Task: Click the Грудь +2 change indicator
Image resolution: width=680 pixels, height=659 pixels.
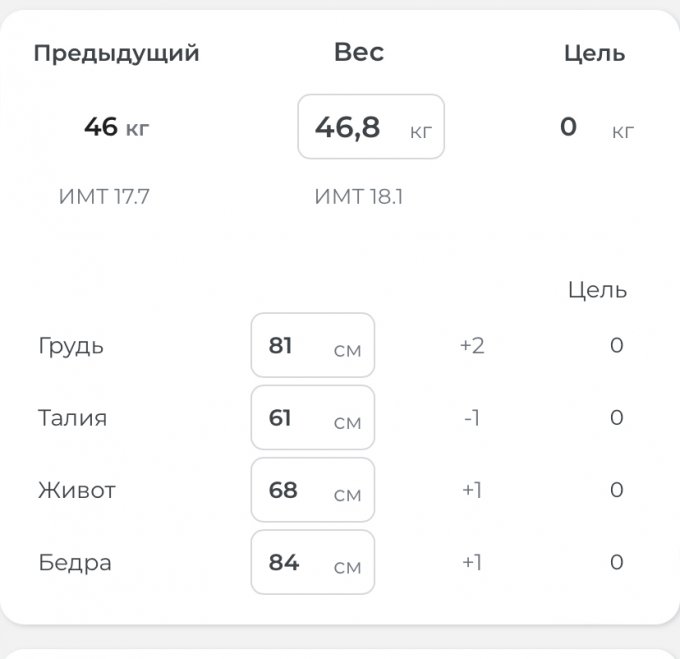Action: tap(472, 346)
